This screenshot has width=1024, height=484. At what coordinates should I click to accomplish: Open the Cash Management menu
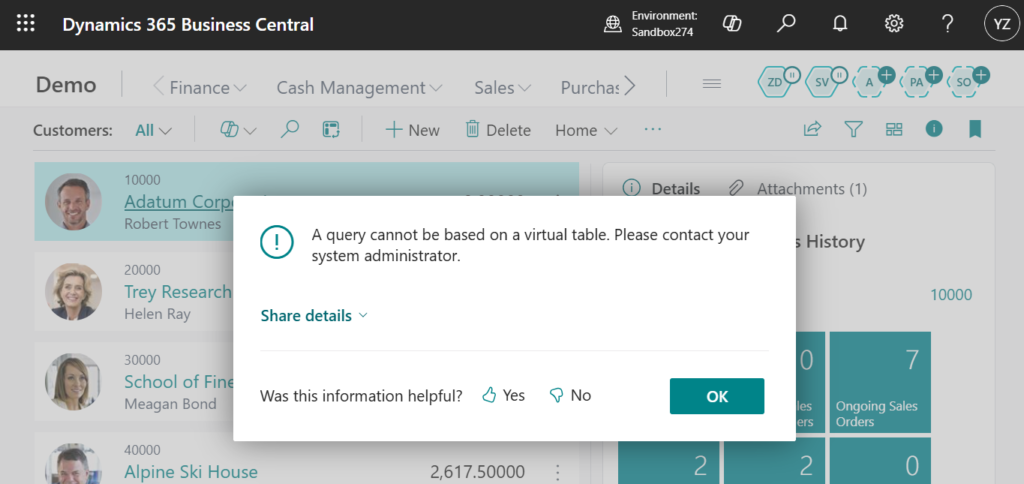(x=359, y=87)
